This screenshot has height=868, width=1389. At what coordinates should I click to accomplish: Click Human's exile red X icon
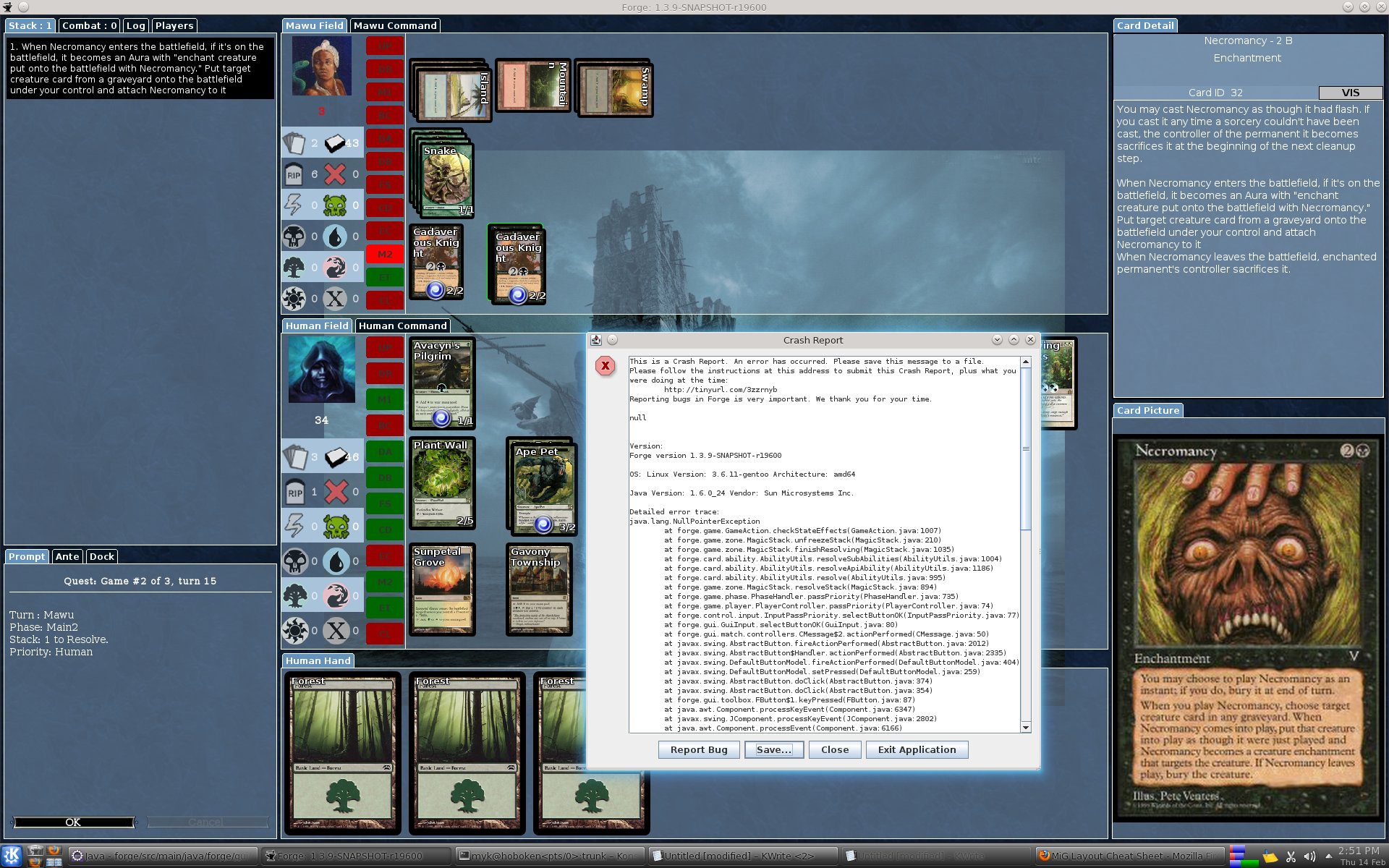tap(336, 492)
